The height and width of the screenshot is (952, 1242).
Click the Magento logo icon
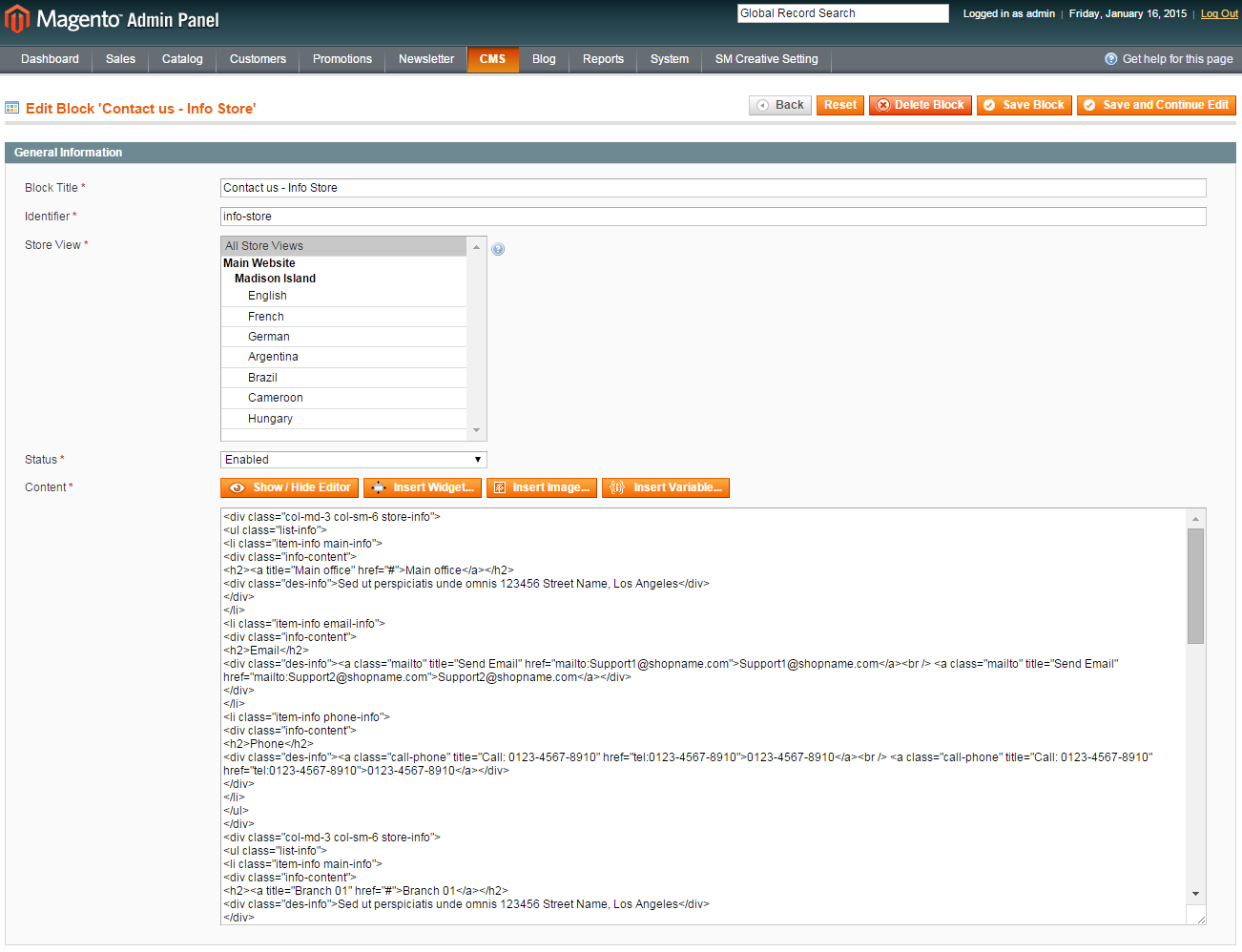17,19
